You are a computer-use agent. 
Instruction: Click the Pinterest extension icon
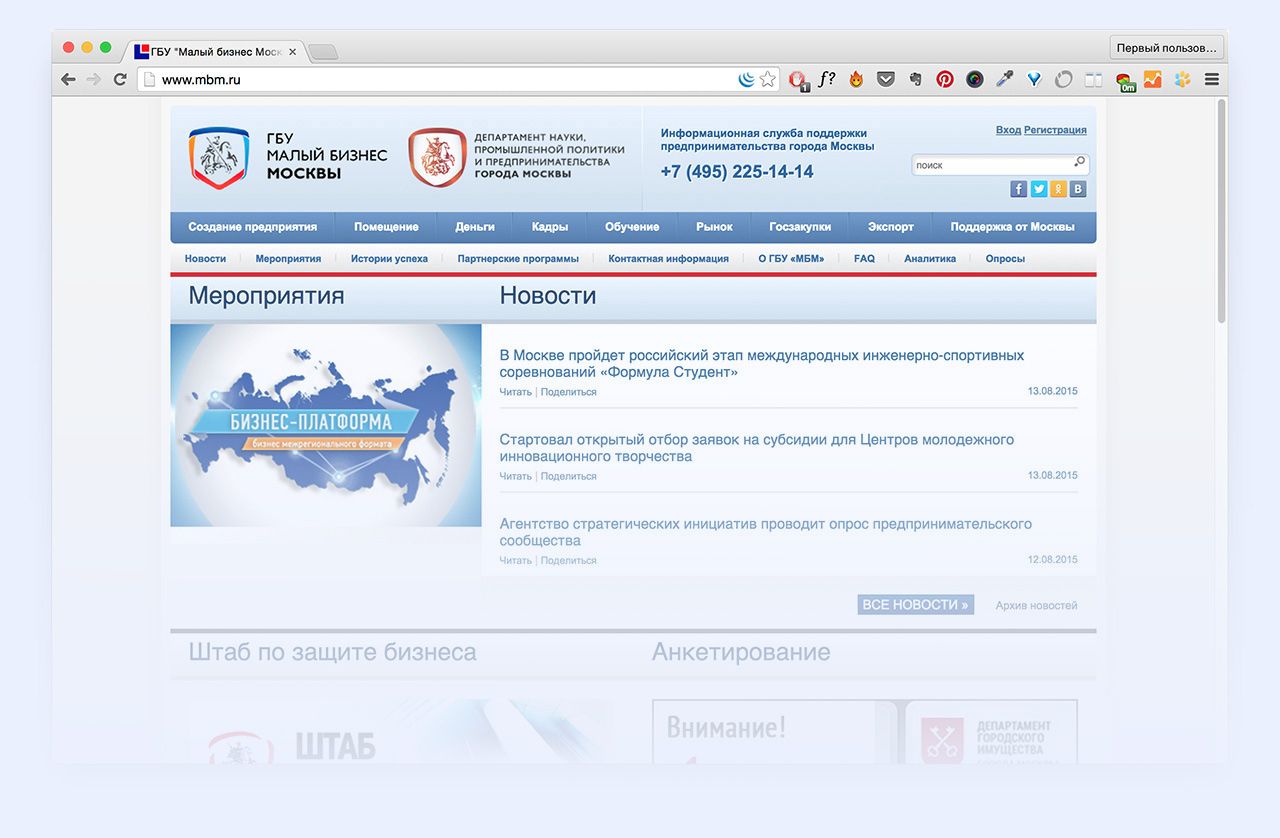click(945, 79)
